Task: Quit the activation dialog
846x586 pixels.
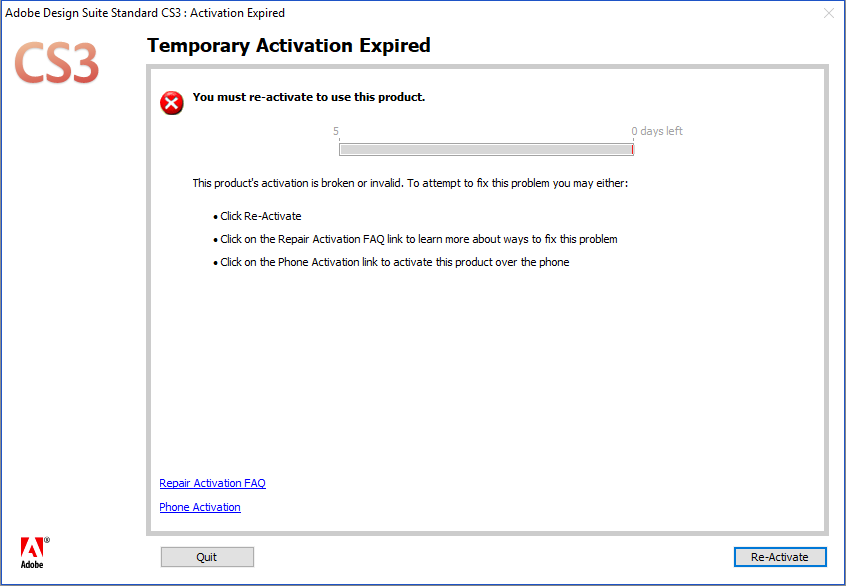Action: click(x=207, y=557)
